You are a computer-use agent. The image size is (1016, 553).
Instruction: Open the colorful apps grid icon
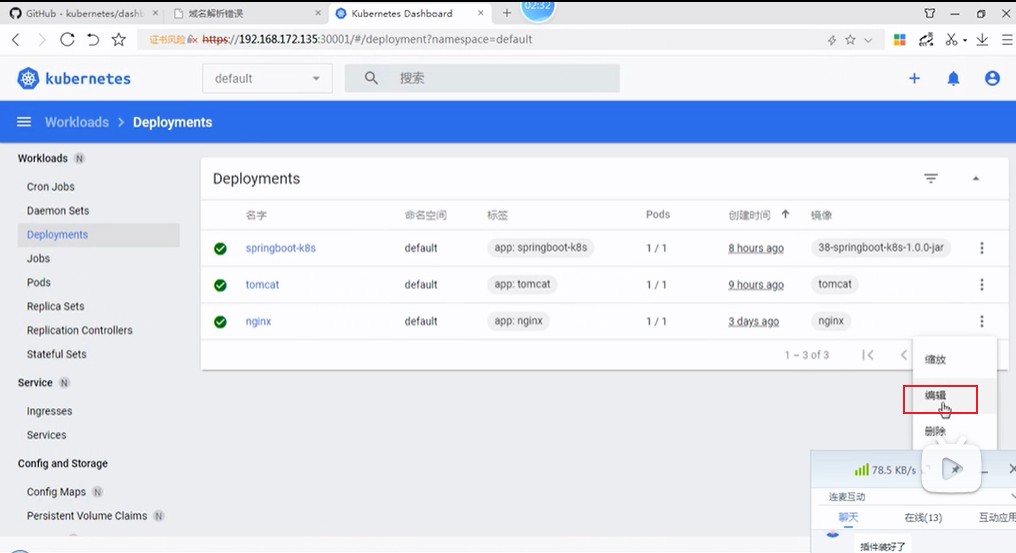click(899, 40)
